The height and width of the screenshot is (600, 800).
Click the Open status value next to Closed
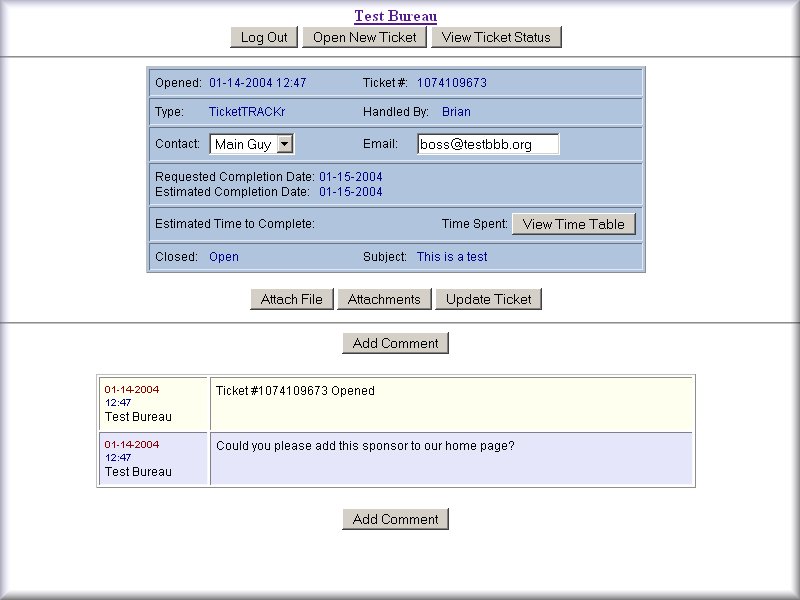(224, 257)
